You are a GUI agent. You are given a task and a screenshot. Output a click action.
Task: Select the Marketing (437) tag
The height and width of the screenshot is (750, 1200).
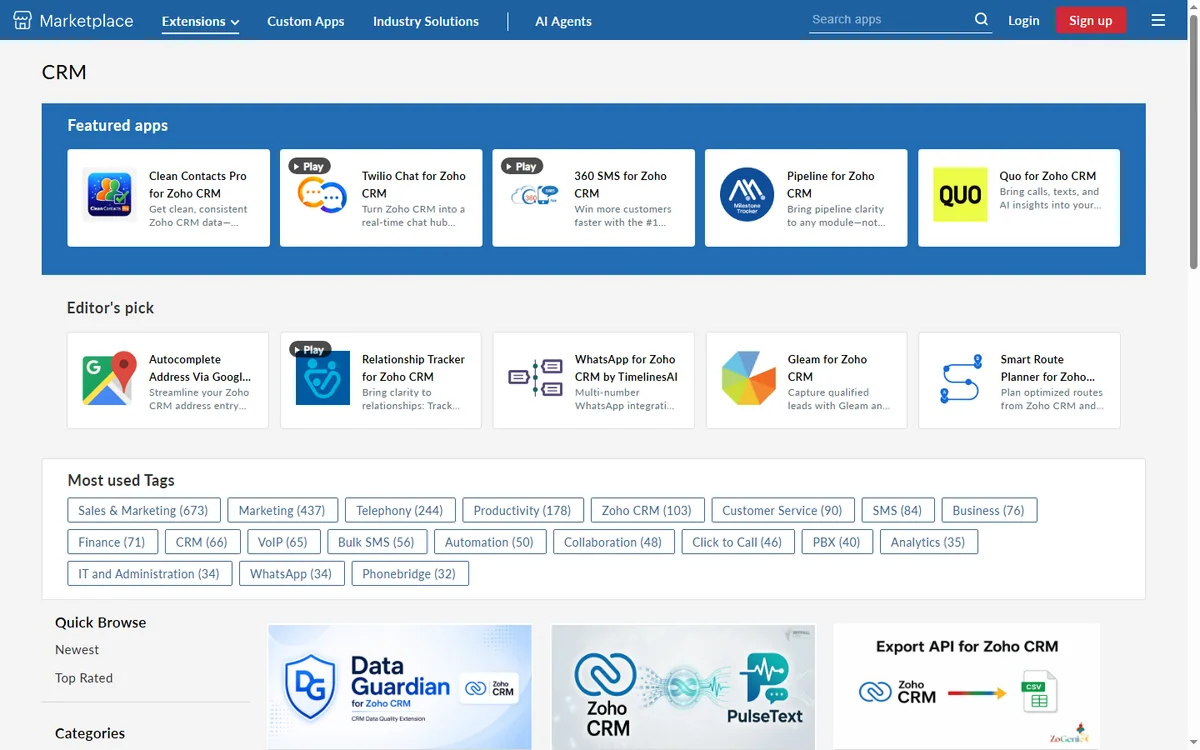(x=282, y=510)
